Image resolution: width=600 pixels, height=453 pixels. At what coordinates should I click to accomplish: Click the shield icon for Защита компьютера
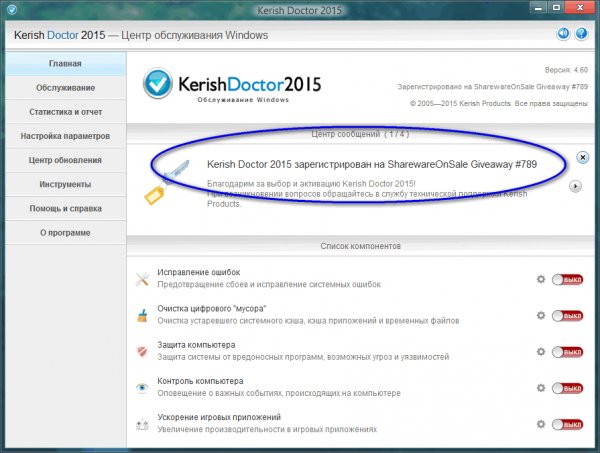142,352
